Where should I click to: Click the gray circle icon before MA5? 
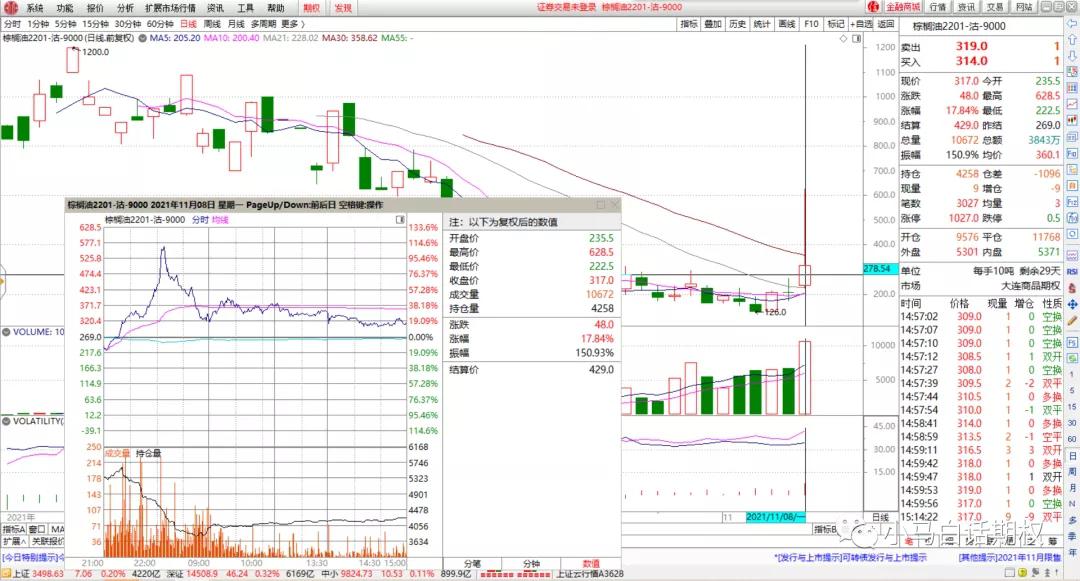click(141, 38)
